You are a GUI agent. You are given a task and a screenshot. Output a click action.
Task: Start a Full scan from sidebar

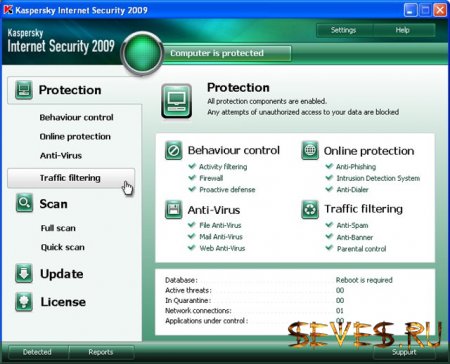tap(58, 228)
